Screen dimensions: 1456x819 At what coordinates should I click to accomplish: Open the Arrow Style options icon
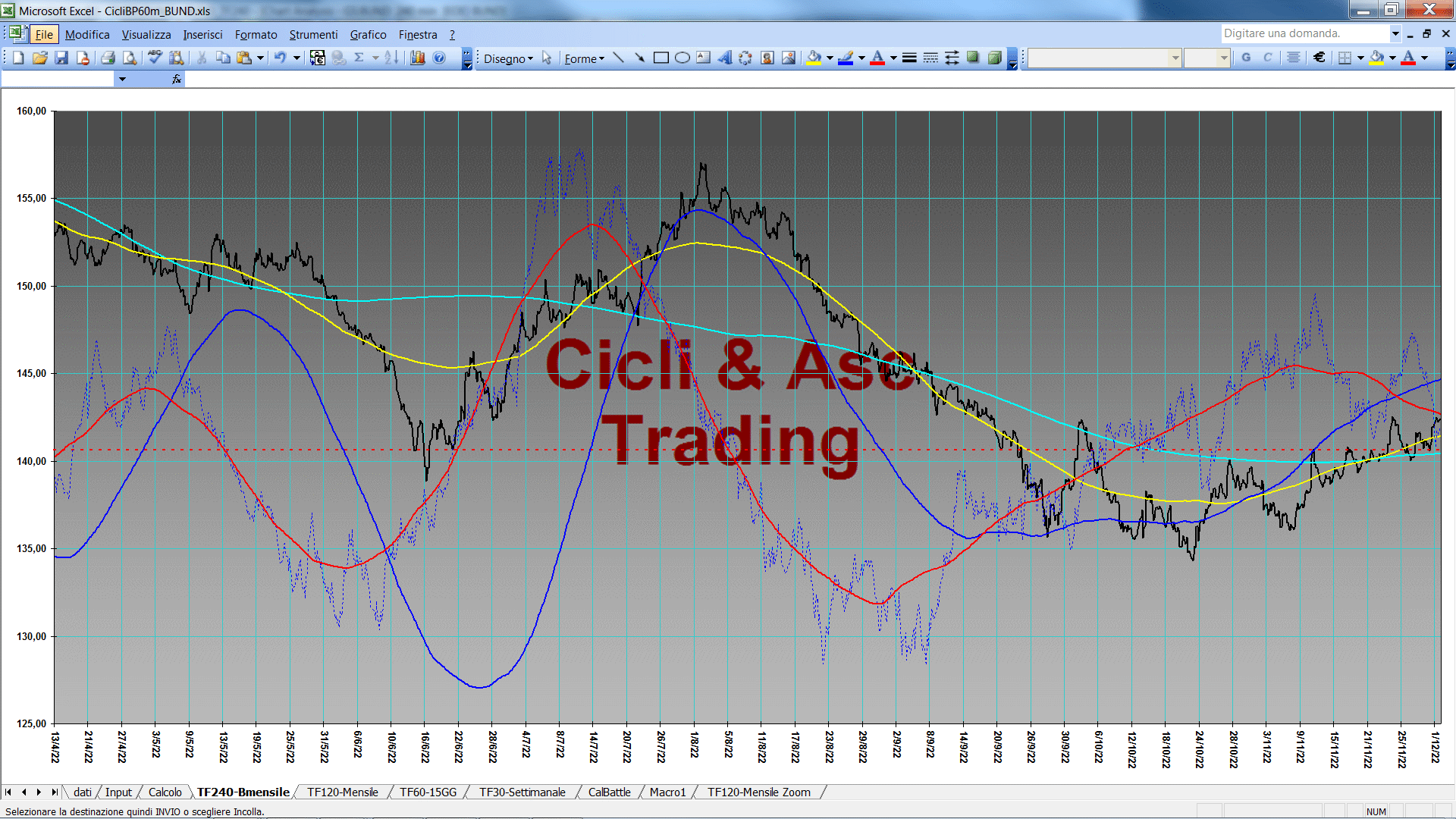[952, 58]
